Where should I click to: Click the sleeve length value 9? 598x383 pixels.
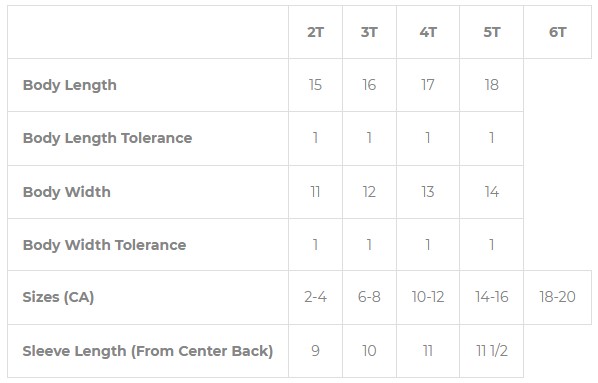(x=315, y=351)
